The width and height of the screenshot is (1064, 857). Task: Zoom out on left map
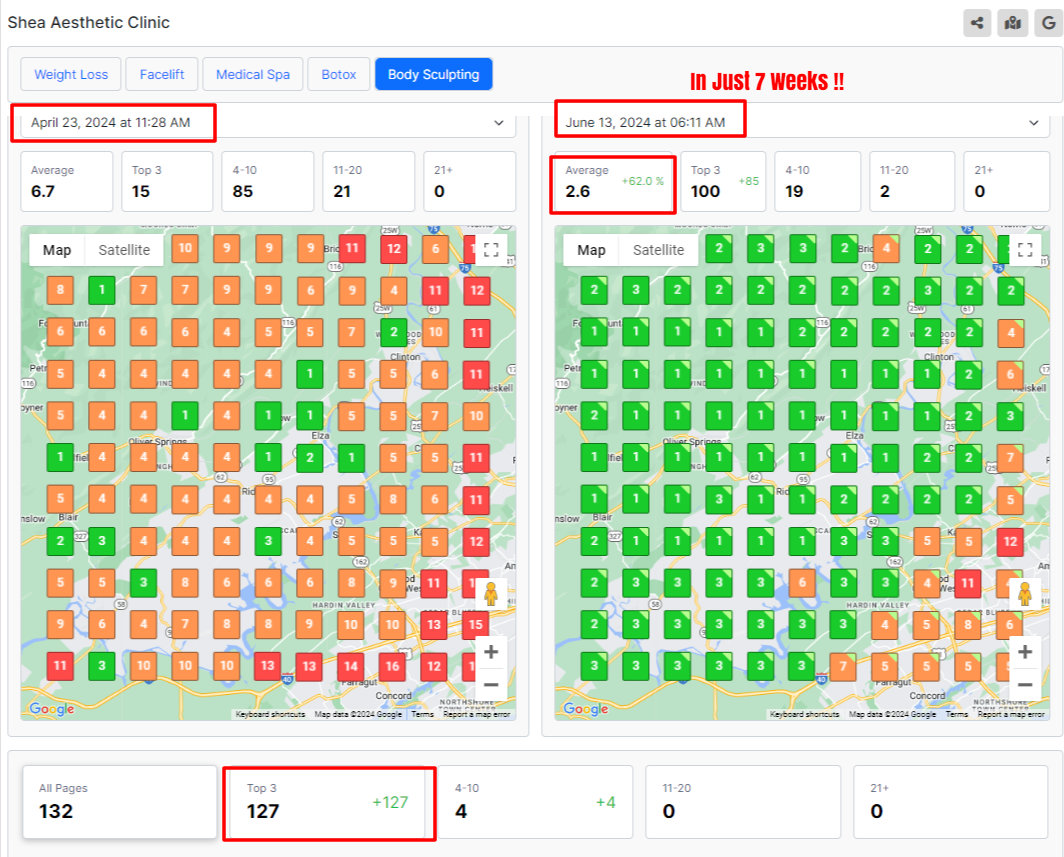(491, 685)
